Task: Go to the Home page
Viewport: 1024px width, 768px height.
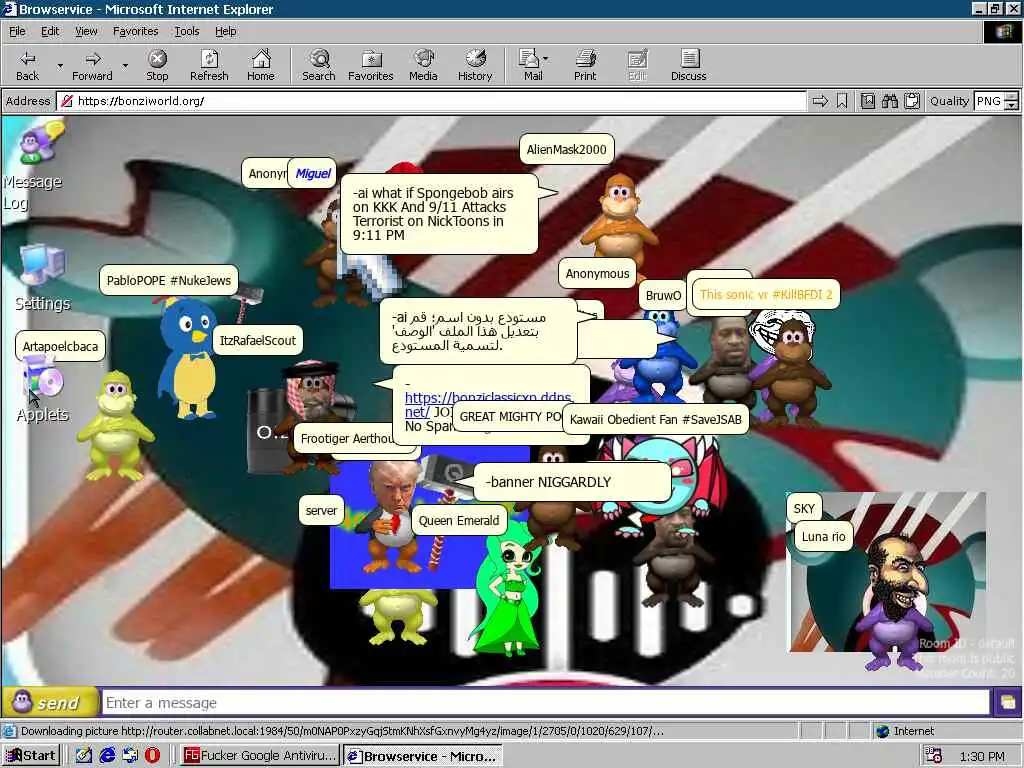Action: tap(261, 65)
